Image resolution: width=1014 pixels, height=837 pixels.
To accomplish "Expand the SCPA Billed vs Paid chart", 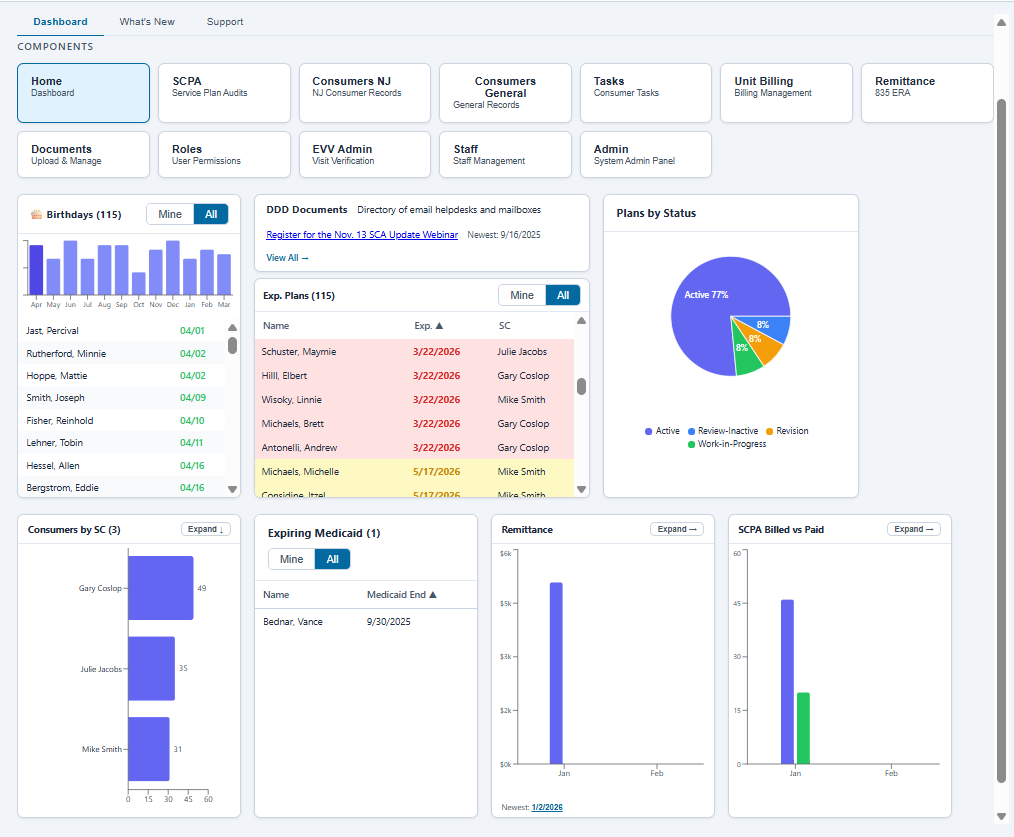I will pyautogui.click(x=913, y=529).
